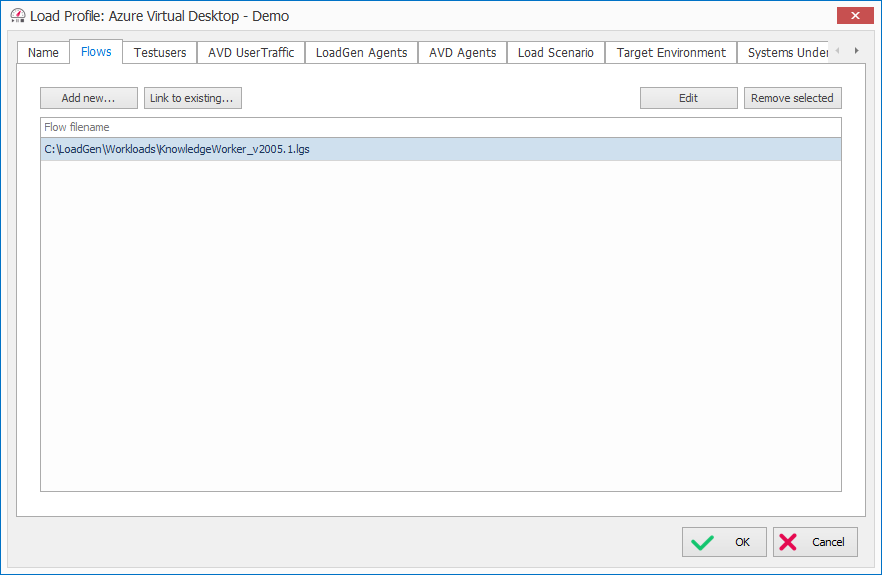
Task: Select the Flows tab
Action: coord(96,52)
